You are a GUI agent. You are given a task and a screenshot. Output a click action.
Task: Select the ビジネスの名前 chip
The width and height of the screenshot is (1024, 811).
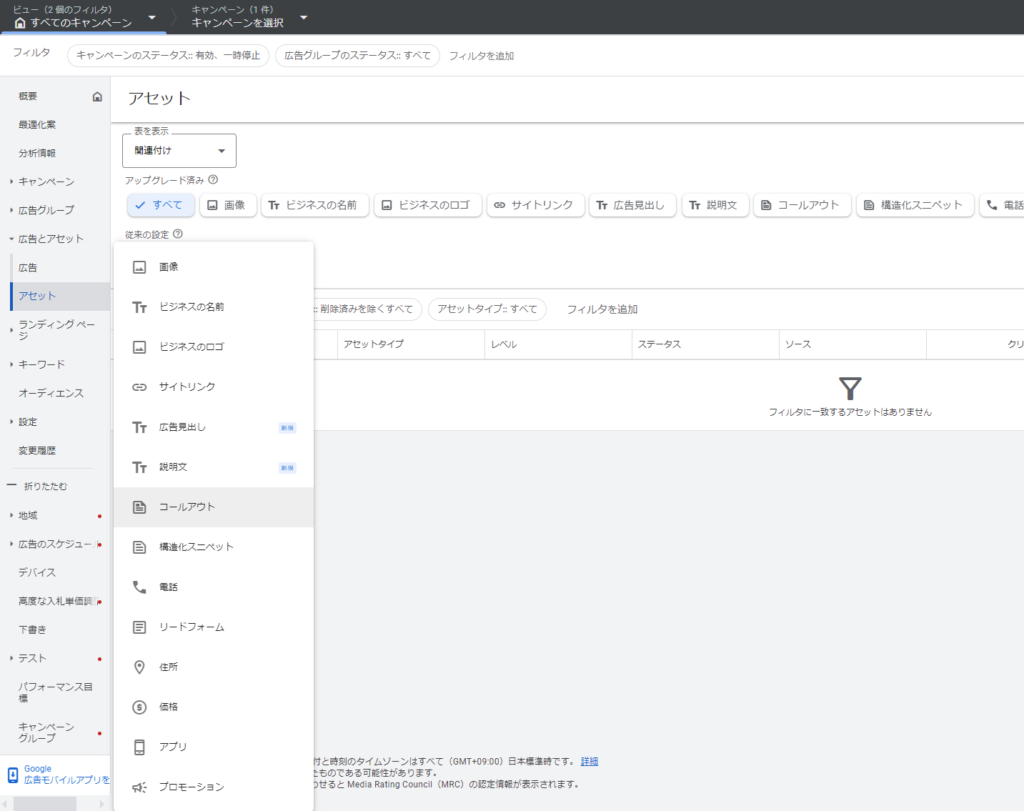coord(315,205)
